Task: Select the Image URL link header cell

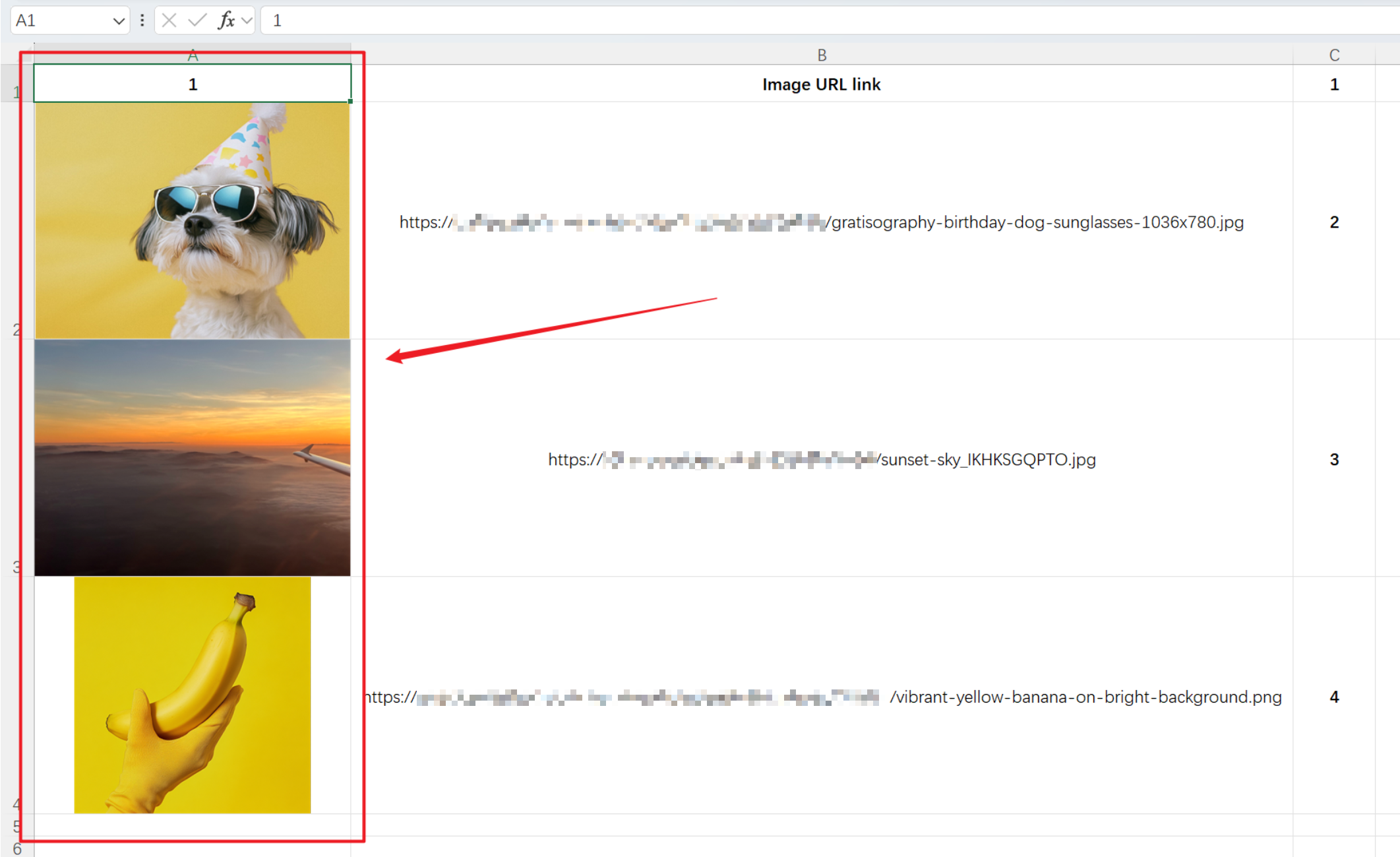Action: coord(822,84)
